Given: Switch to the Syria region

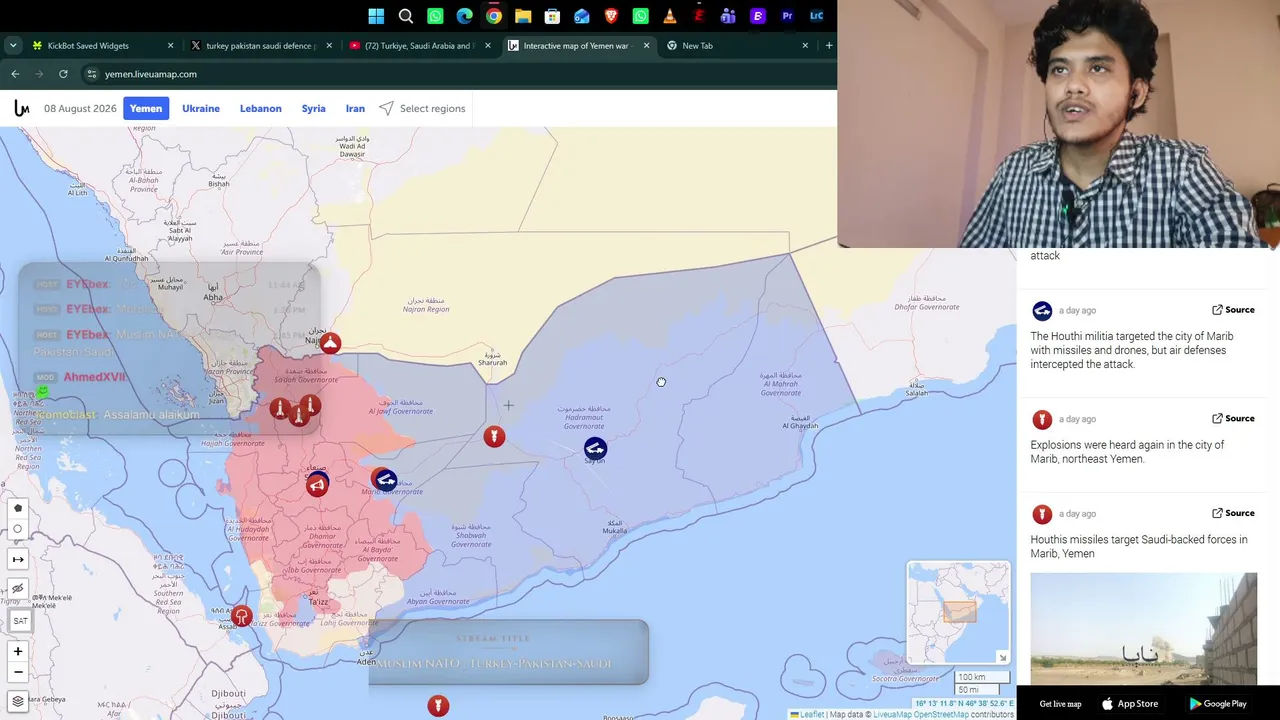Looking at the screenshot, I should coord(314,108).
